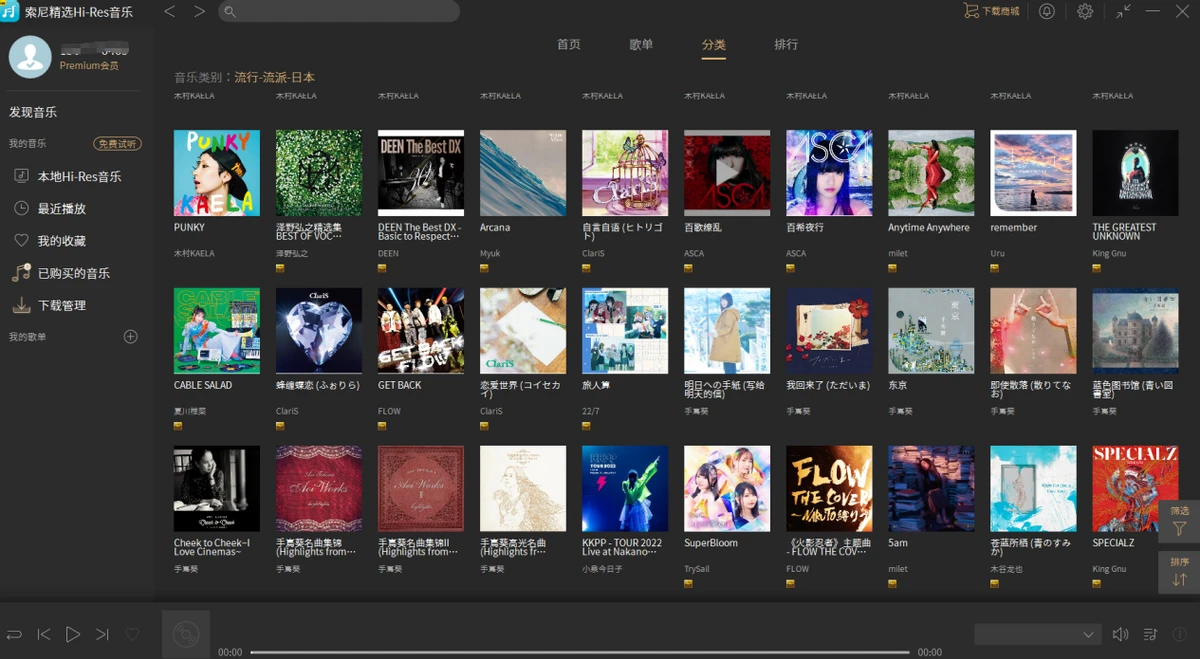Go back with the left arrow
The height and width of the screenshot is (659, 1200).
(x=169, y=11)
